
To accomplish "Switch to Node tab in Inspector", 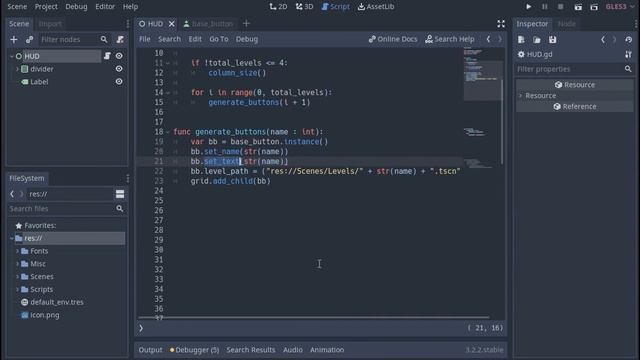I will (x=567, y=24).
